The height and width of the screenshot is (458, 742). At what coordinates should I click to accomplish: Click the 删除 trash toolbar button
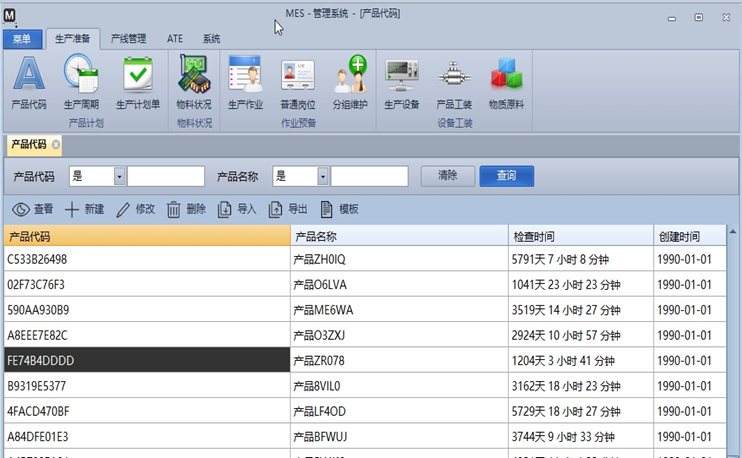pos(186,209)
